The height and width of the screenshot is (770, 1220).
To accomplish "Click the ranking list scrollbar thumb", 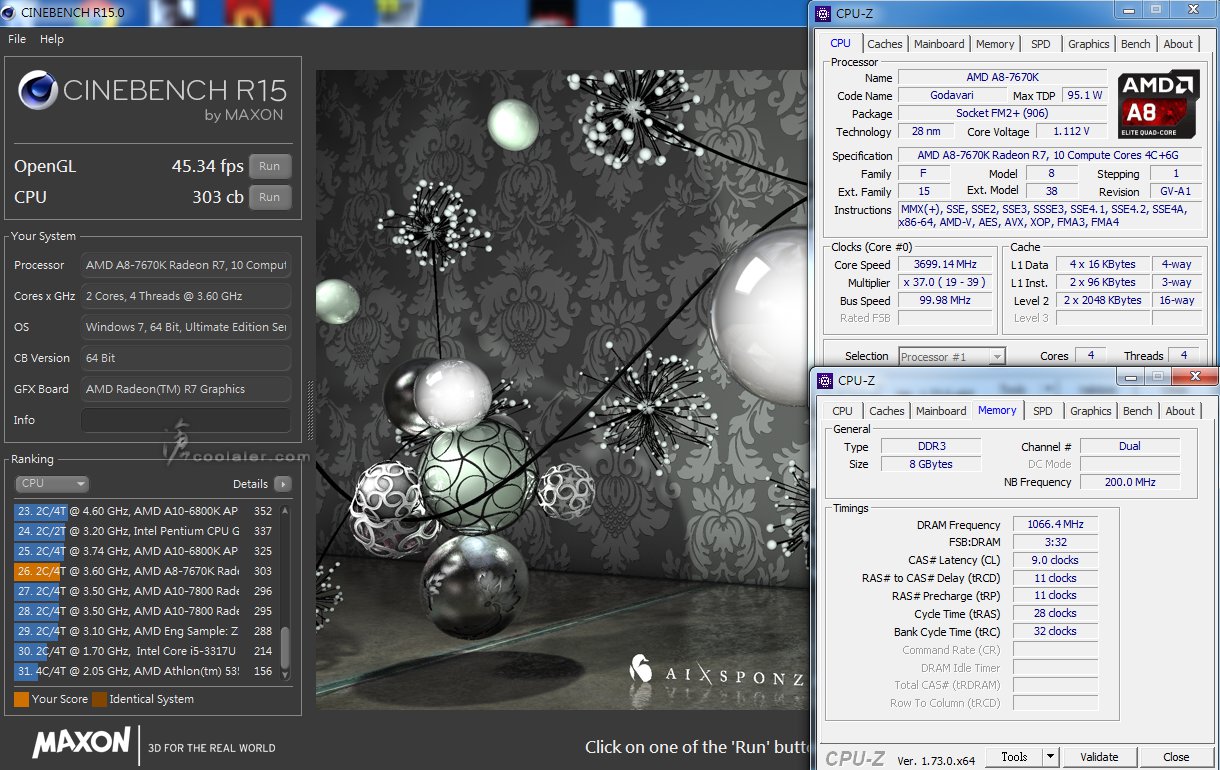I will [x=286, y=648].
